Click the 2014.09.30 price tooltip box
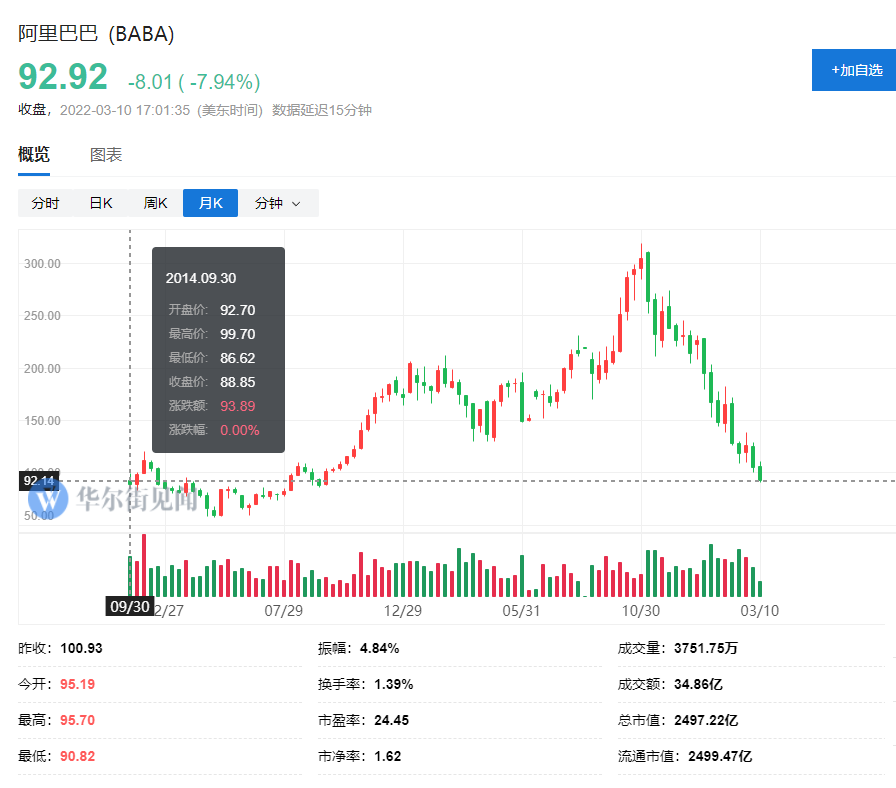The height and width of the screenshot is (788, 896). coord(218,350)
